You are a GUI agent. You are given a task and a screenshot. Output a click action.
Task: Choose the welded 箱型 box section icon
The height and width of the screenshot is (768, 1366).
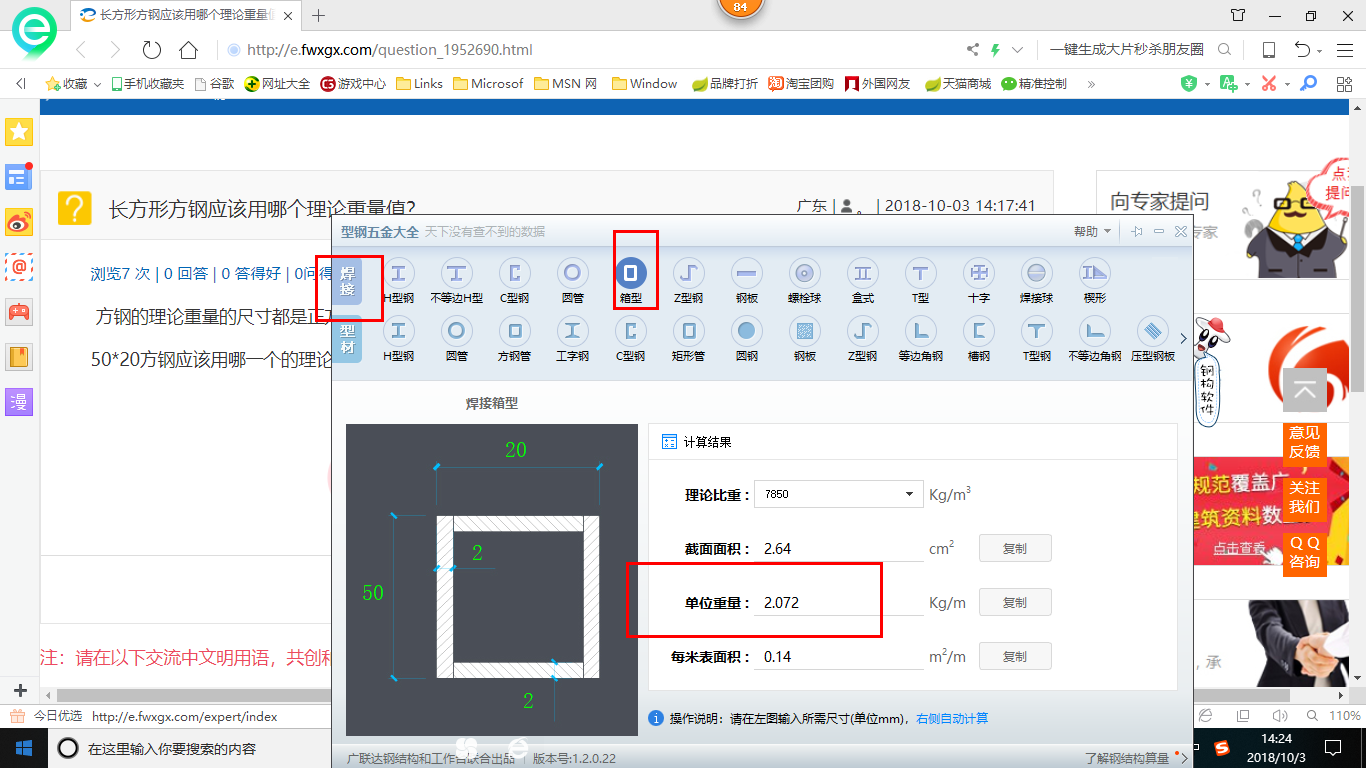pyautogui.click(x=630, y=272)
